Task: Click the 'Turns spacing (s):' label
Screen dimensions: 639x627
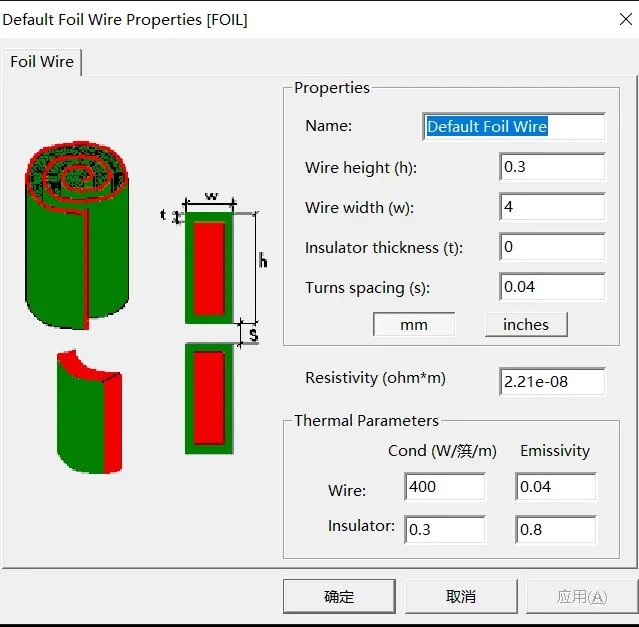Action: pos(368,288)
